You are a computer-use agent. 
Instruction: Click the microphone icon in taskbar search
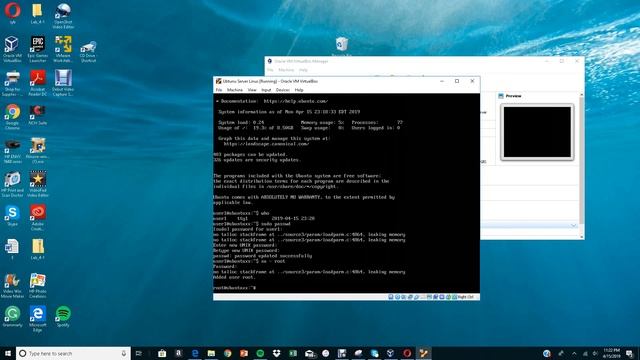pos(124,353)
